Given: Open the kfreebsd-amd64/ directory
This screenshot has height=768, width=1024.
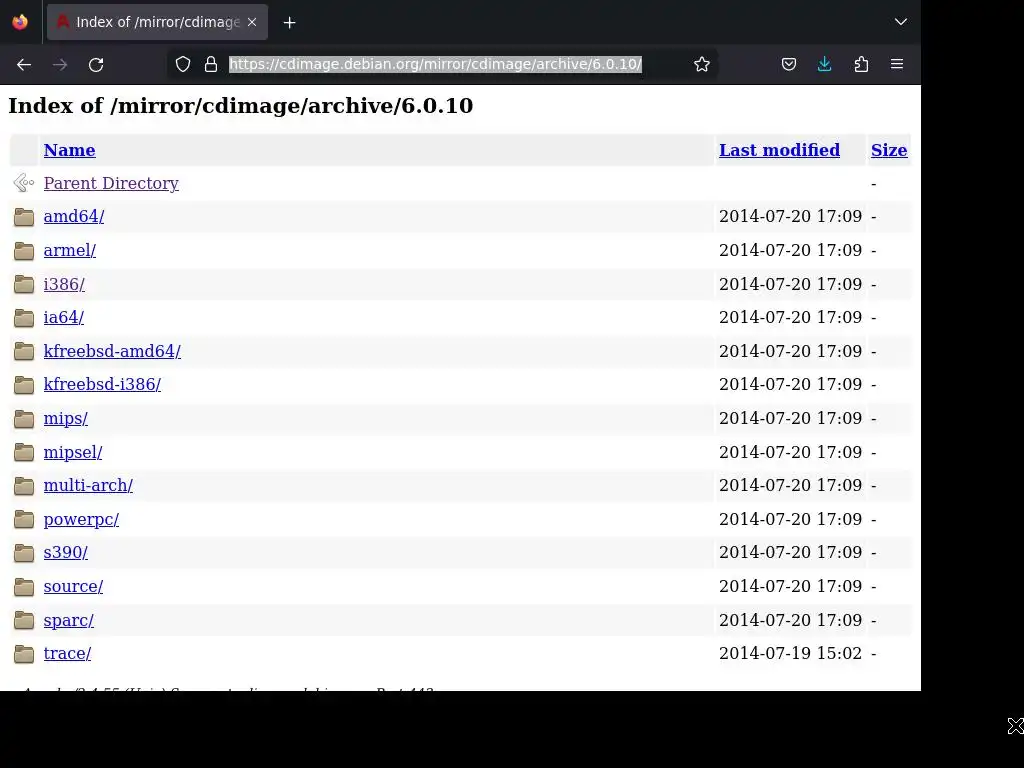Looking at the screenshot, I should click(112, 351).
